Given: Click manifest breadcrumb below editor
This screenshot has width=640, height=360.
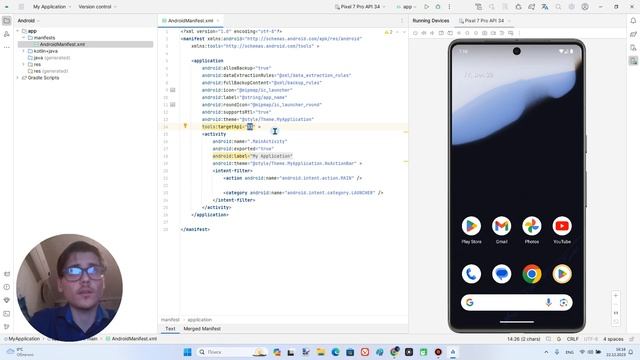Looking at the screenshot, I should click(x=170, y=320).
